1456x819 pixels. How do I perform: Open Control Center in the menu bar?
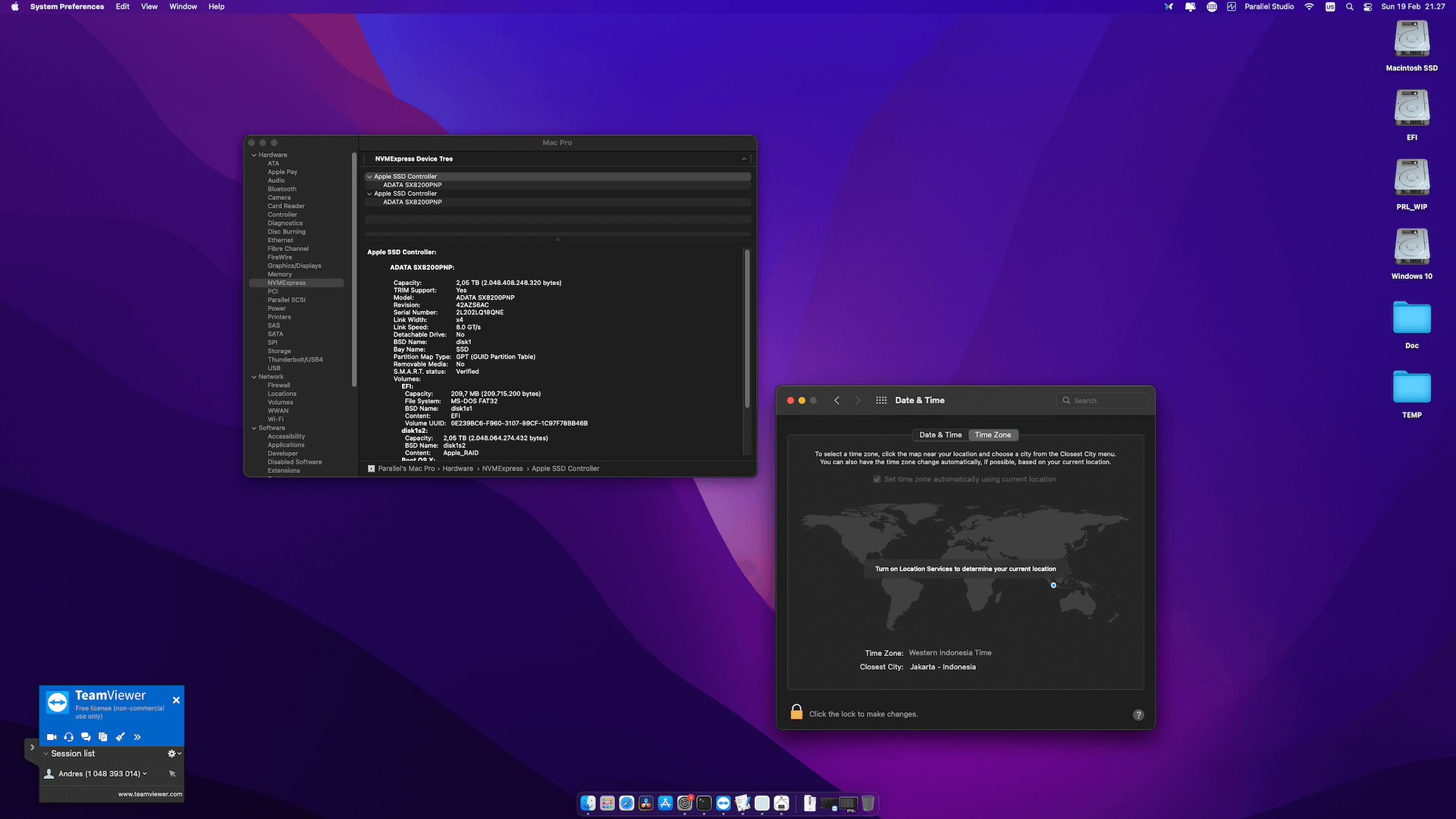[1367, 7]
